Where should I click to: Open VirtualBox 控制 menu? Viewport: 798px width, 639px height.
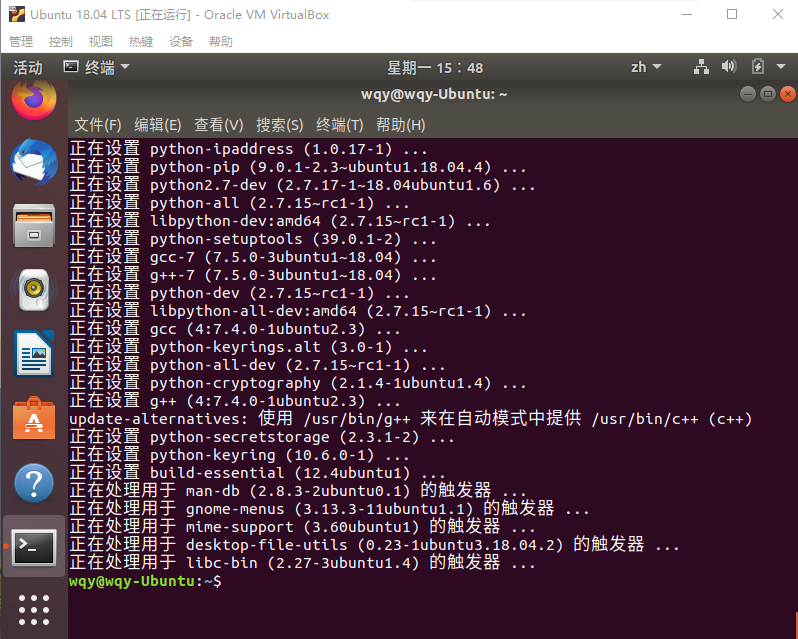pos(61,42)
